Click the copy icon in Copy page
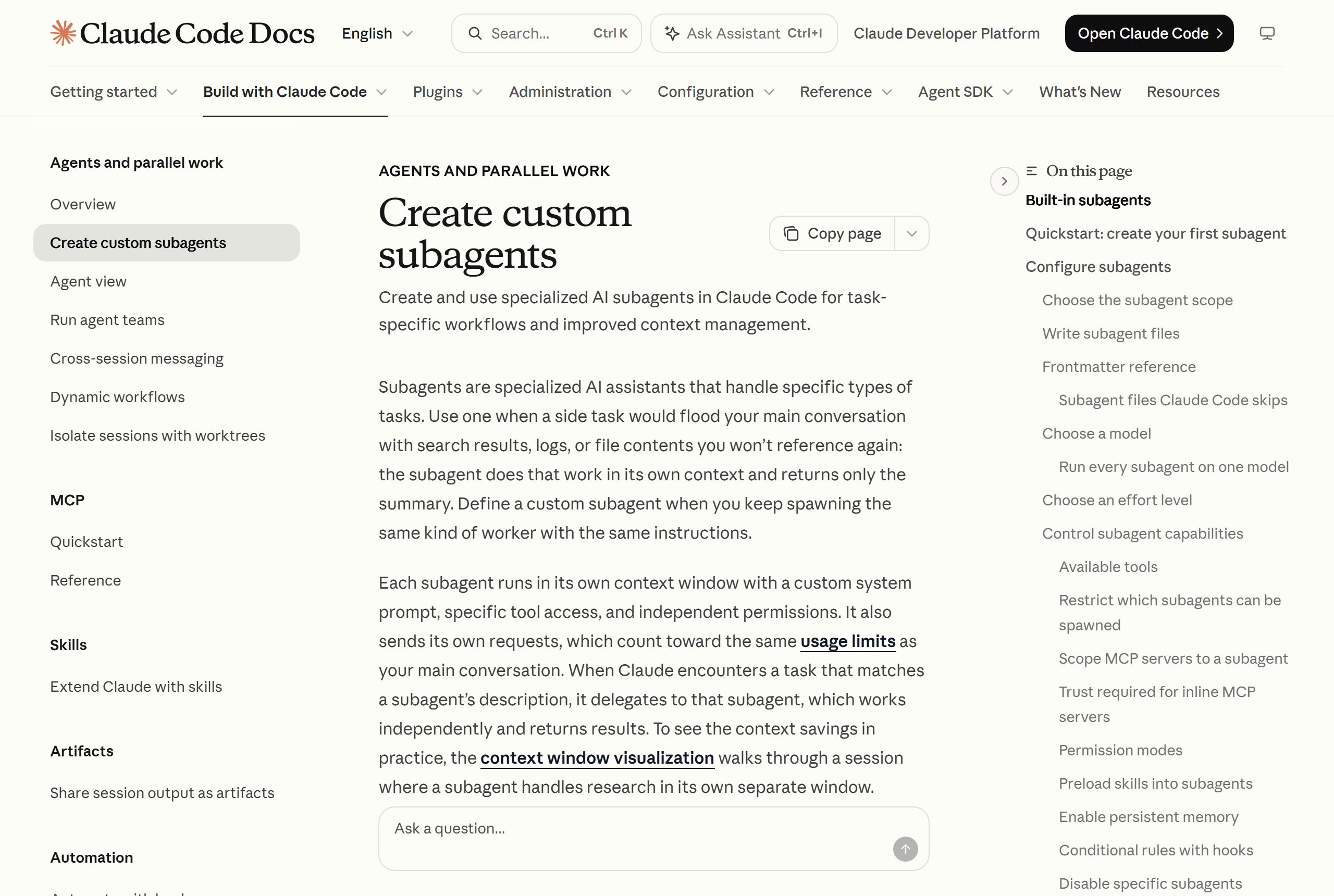1334x896 pixels. pos(791,233)
